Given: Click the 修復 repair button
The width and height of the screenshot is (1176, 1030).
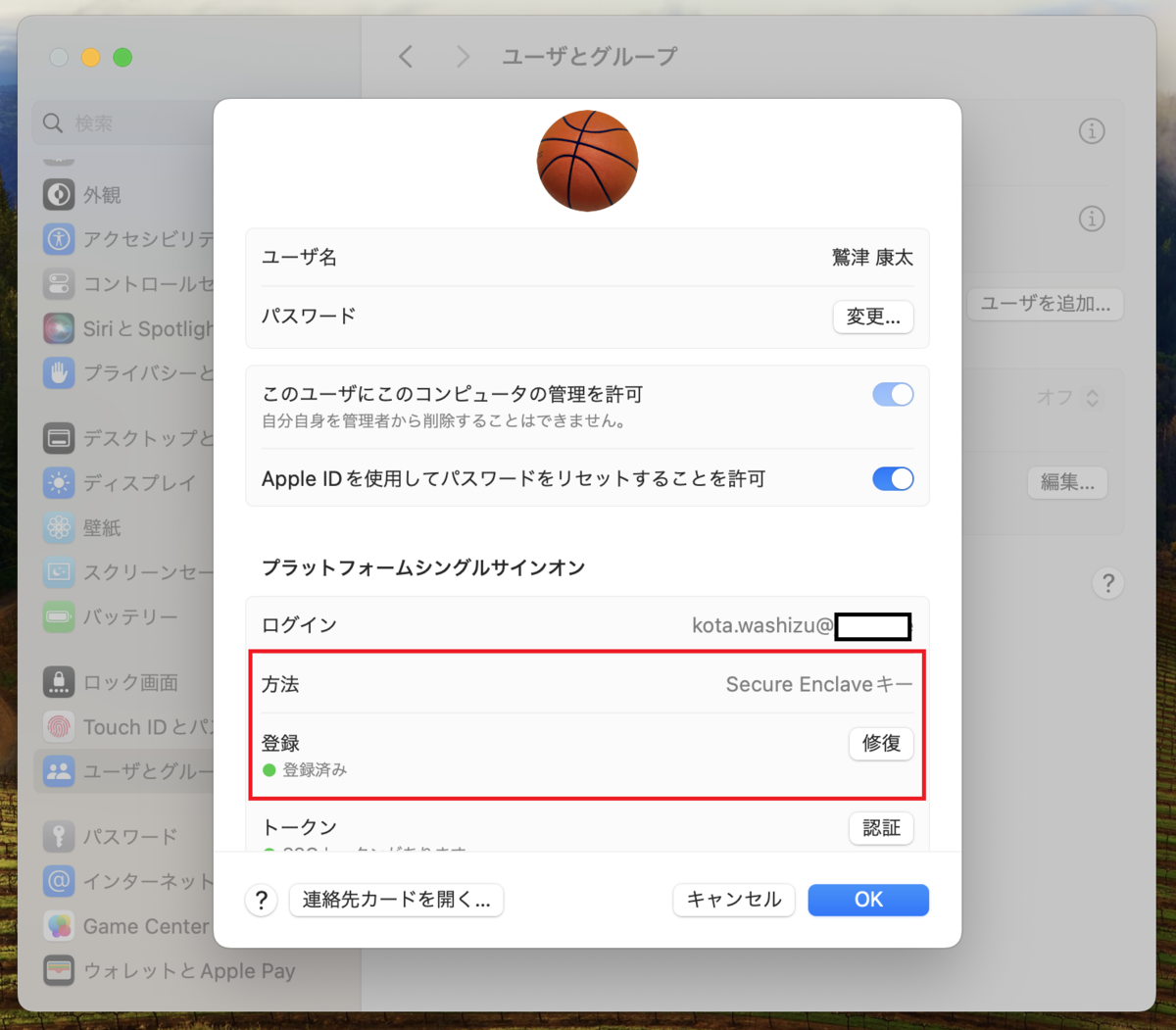Looking at the screenshot, I should (x=881, y=744).
